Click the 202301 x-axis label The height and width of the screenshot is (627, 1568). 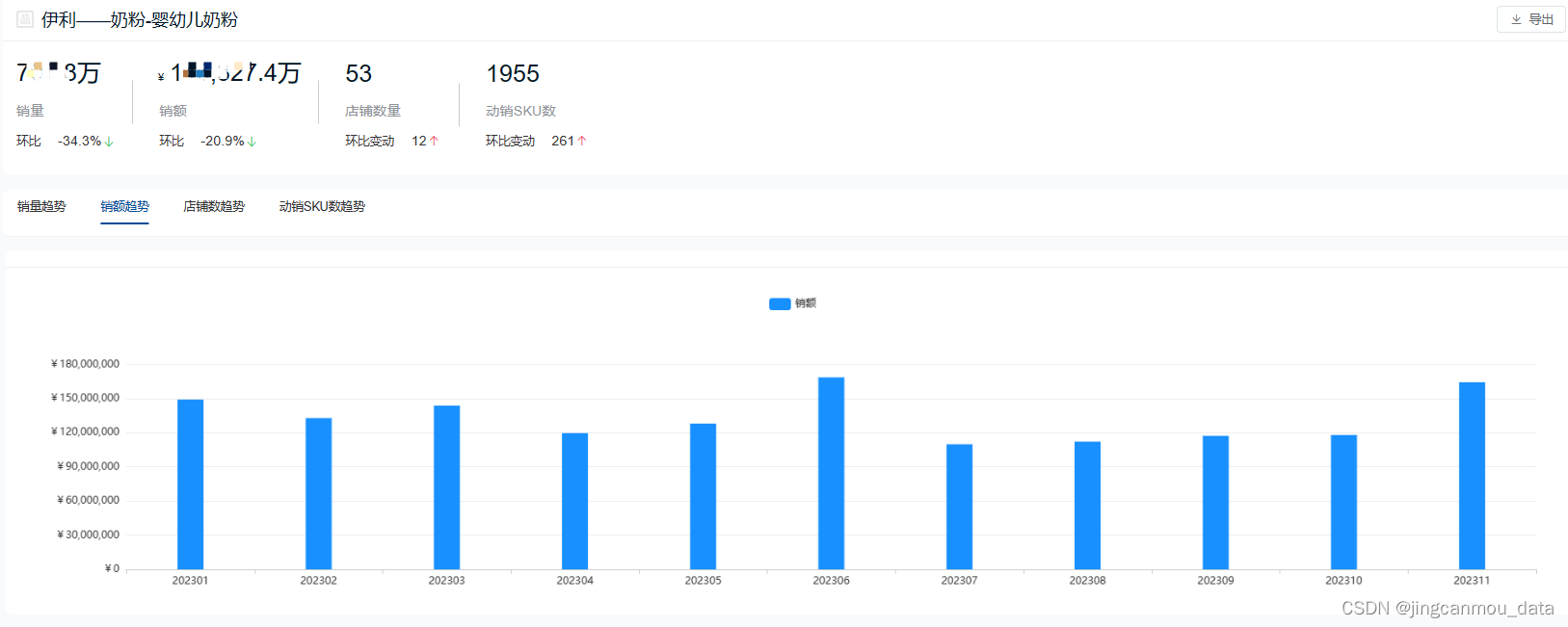click(x=190, y=581)
